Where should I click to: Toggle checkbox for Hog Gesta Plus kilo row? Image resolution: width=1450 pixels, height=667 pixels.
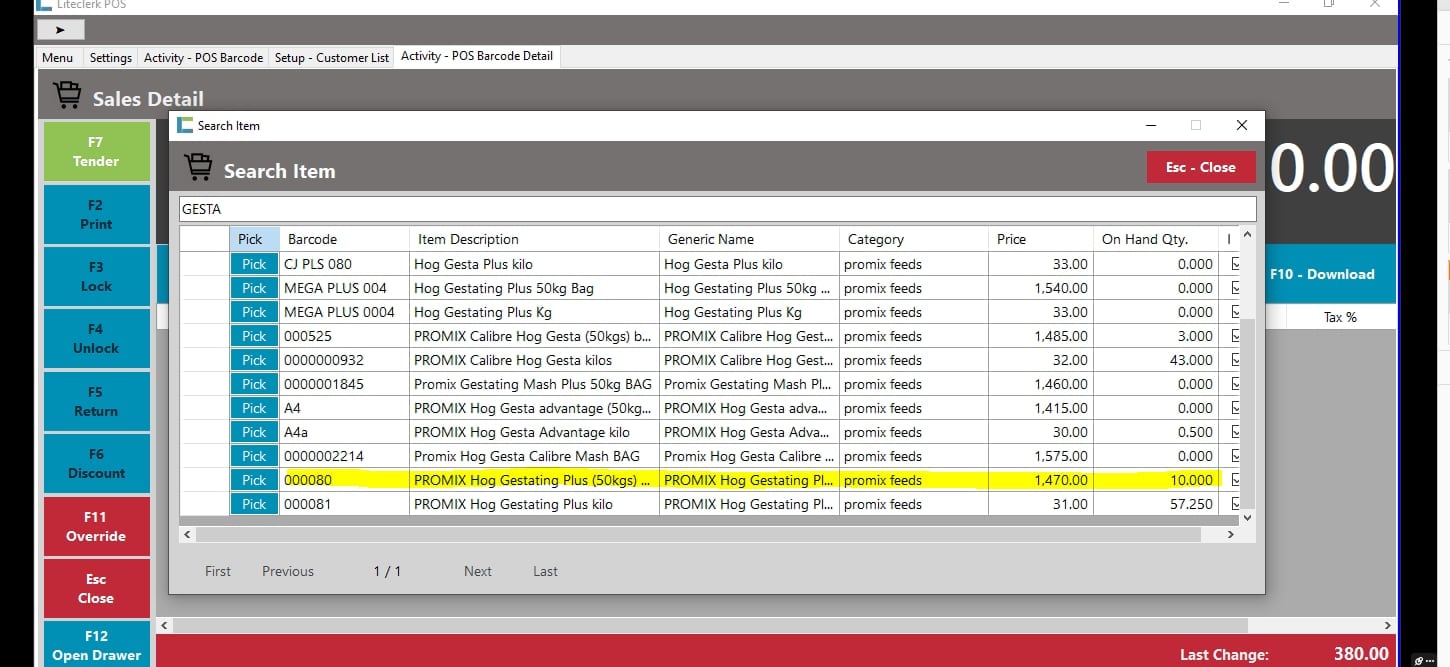[x=1235, y=264]
